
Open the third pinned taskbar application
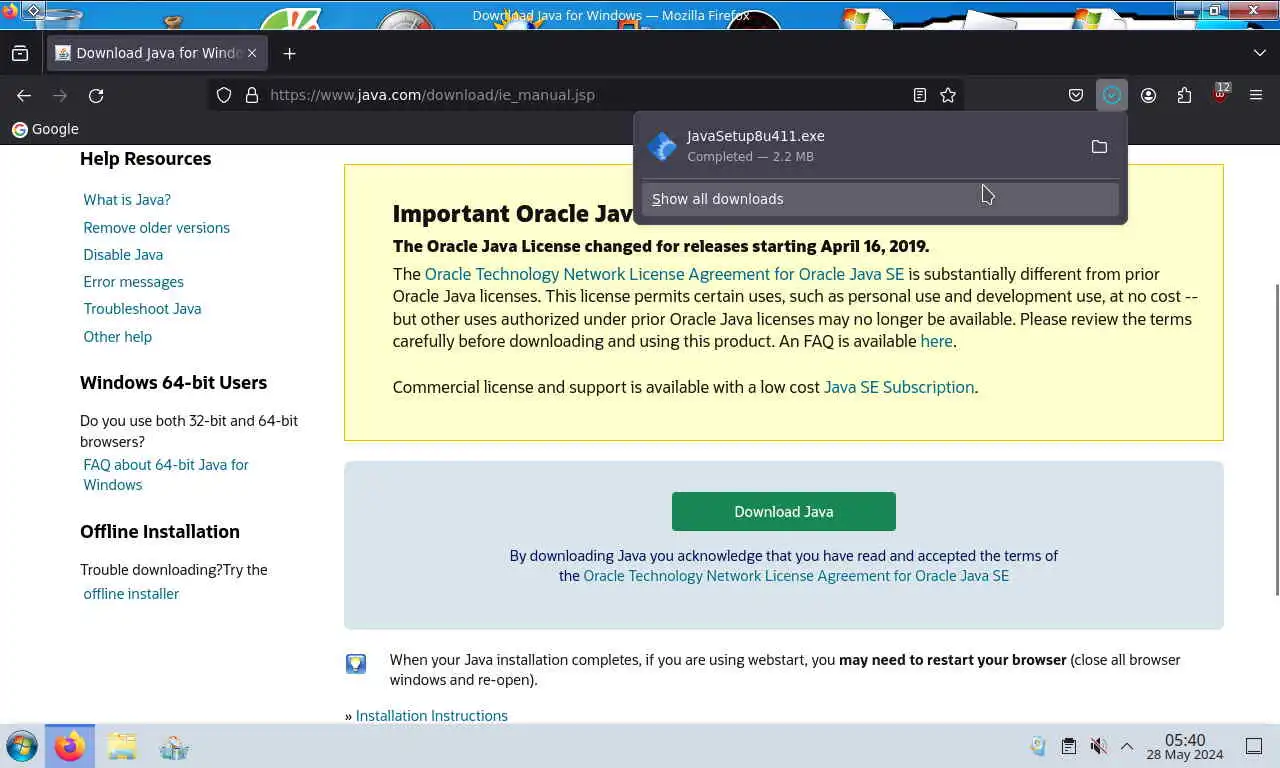174,746
